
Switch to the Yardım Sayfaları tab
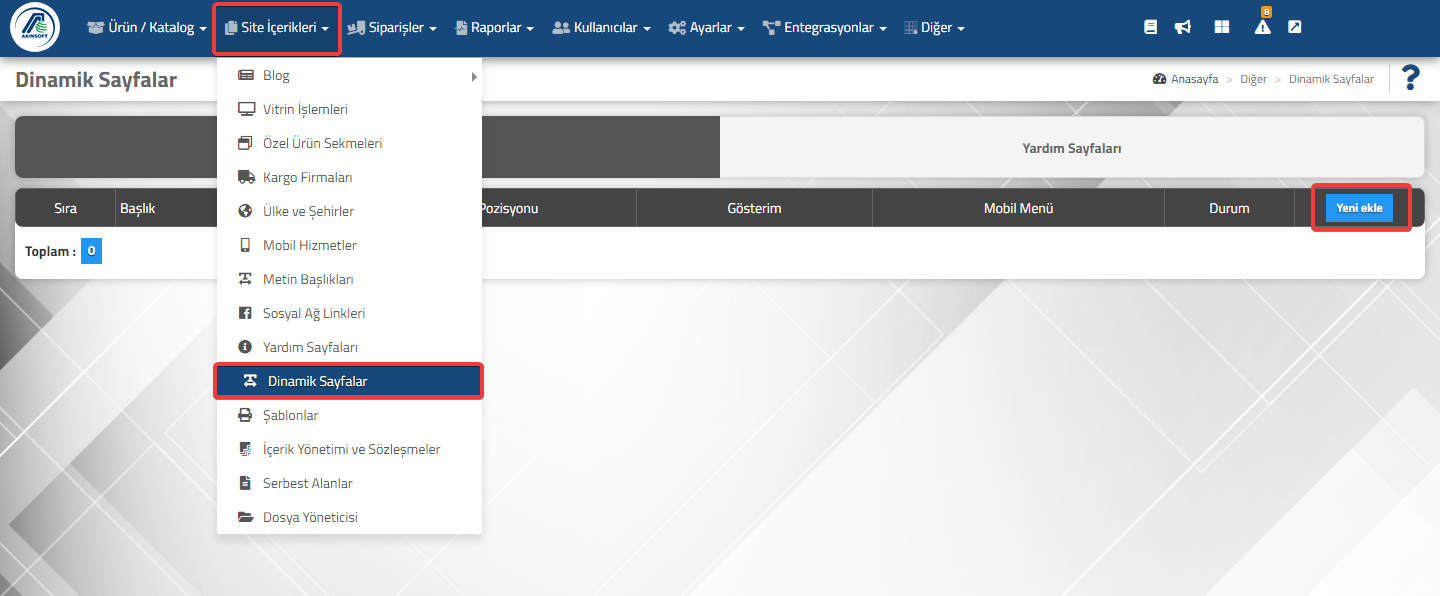[x=1071, y=147]
